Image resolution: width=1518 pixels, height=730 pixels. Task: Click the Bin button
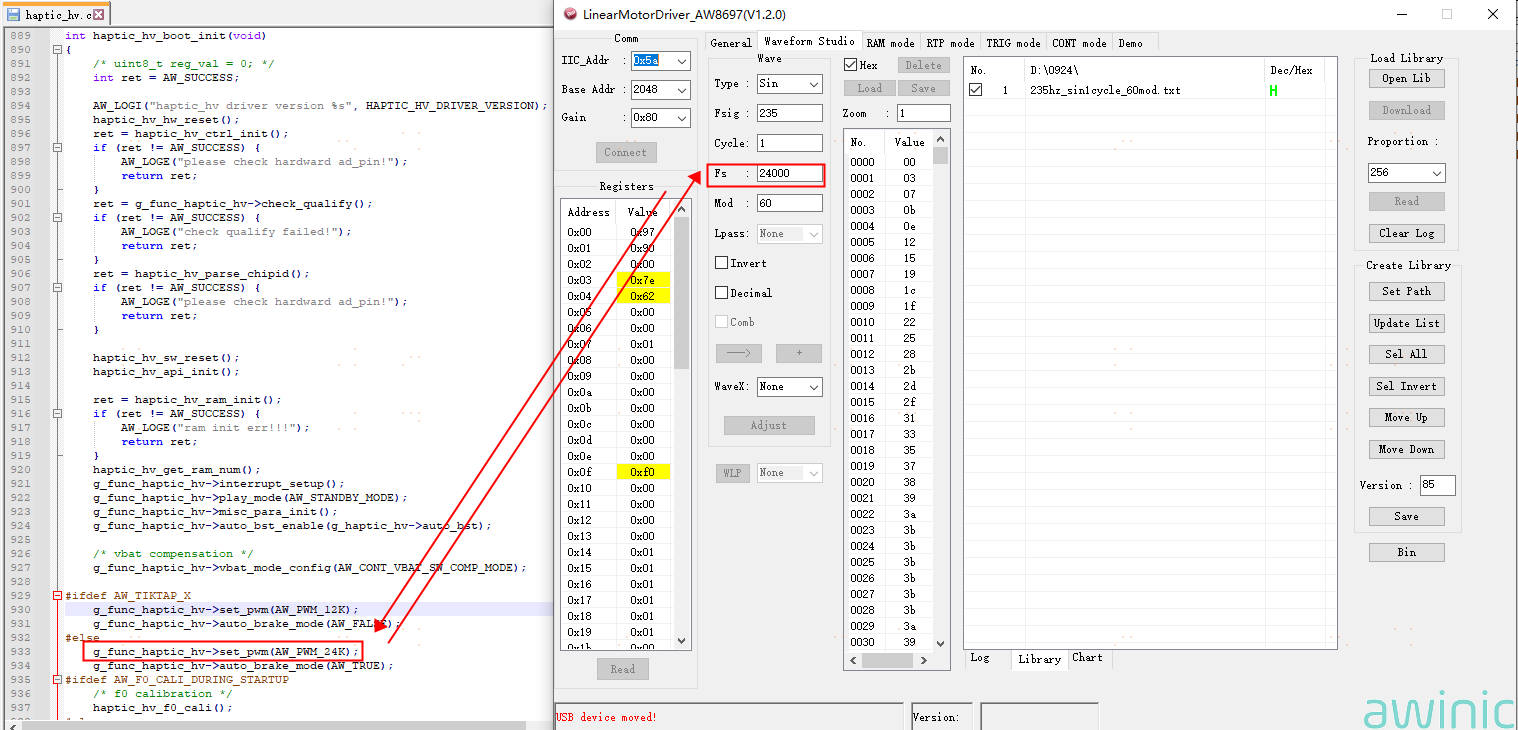(x=1406, y=552)
